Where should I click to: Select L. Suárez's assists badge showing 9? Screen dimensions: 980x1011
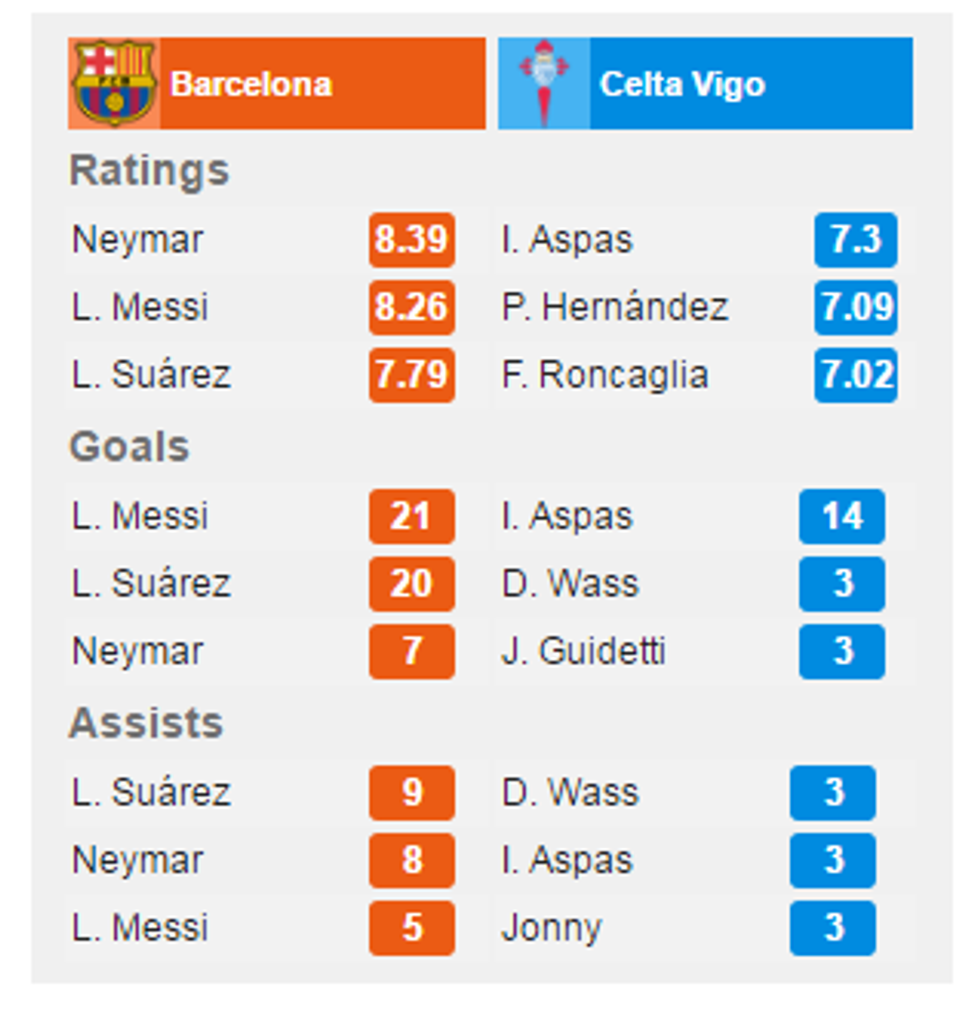411,793
